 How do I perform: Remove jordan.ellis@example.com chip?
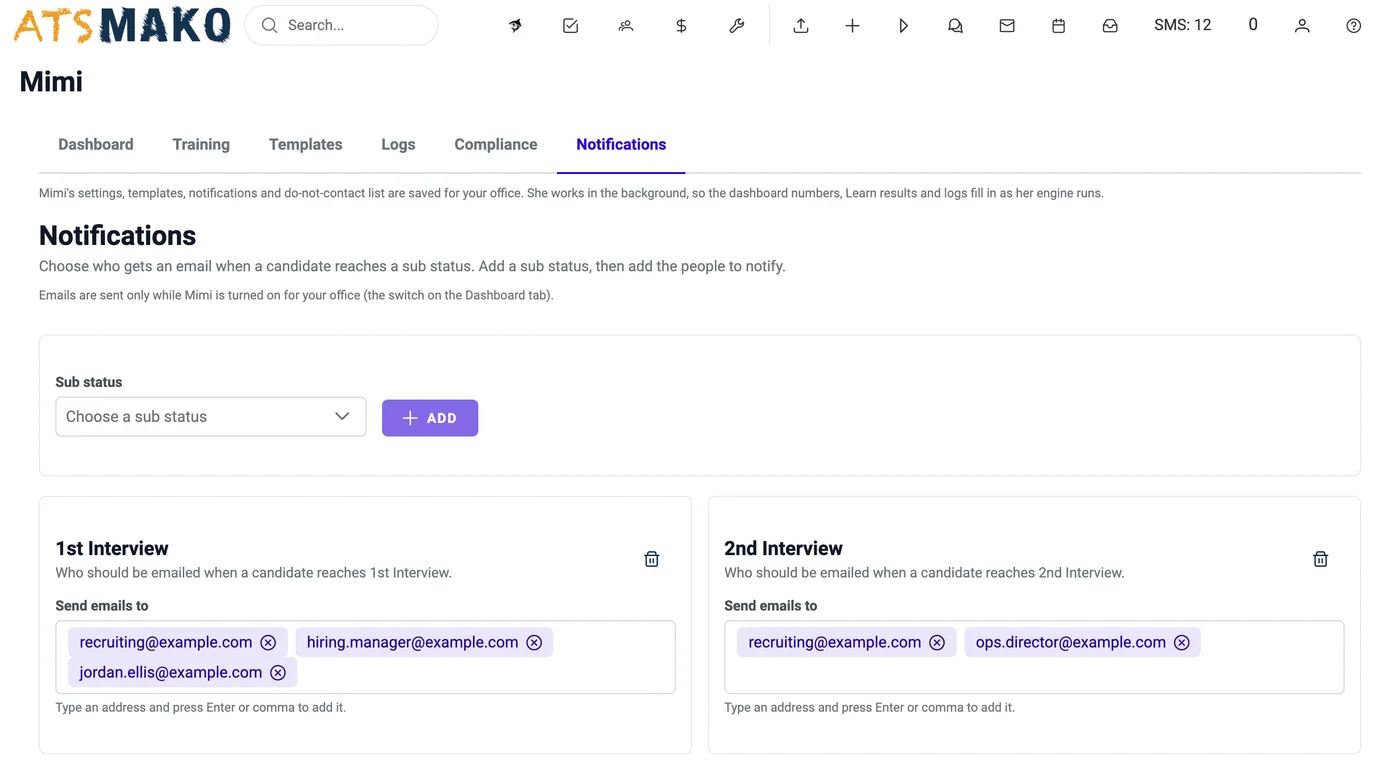point(278,672)
